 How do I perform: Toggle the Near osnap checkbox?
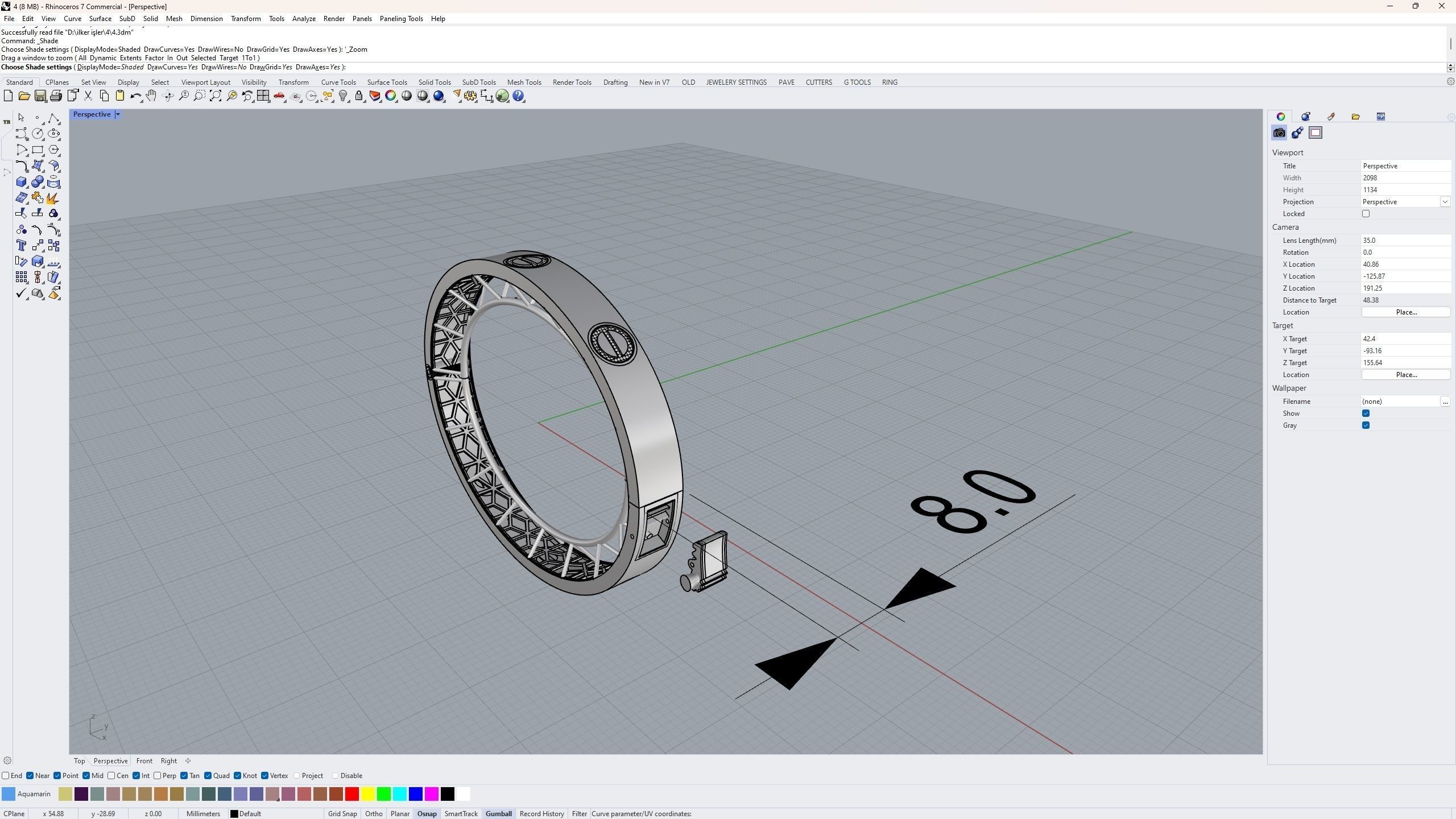coord(30,776)
